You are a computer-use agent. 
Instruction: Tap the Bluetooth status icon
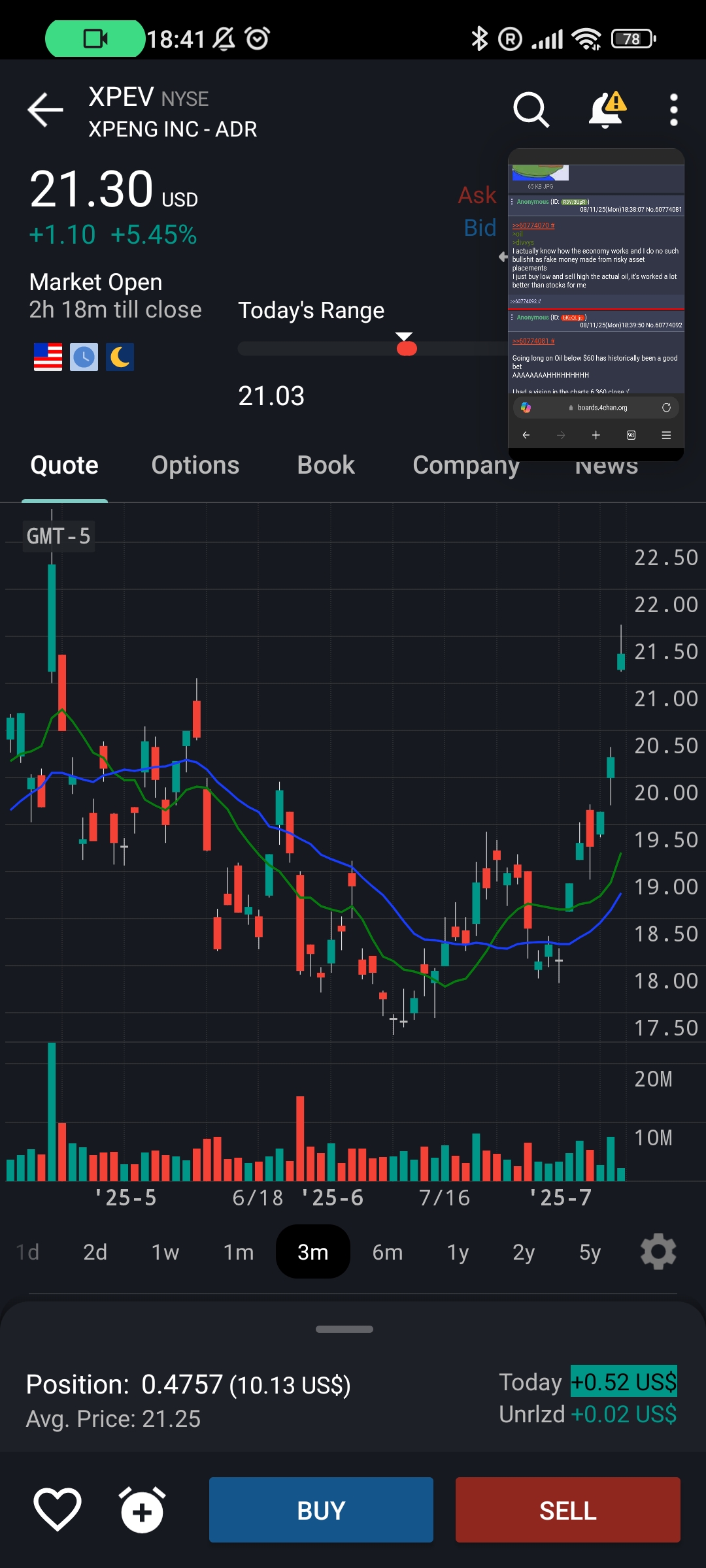click(480, 39)
